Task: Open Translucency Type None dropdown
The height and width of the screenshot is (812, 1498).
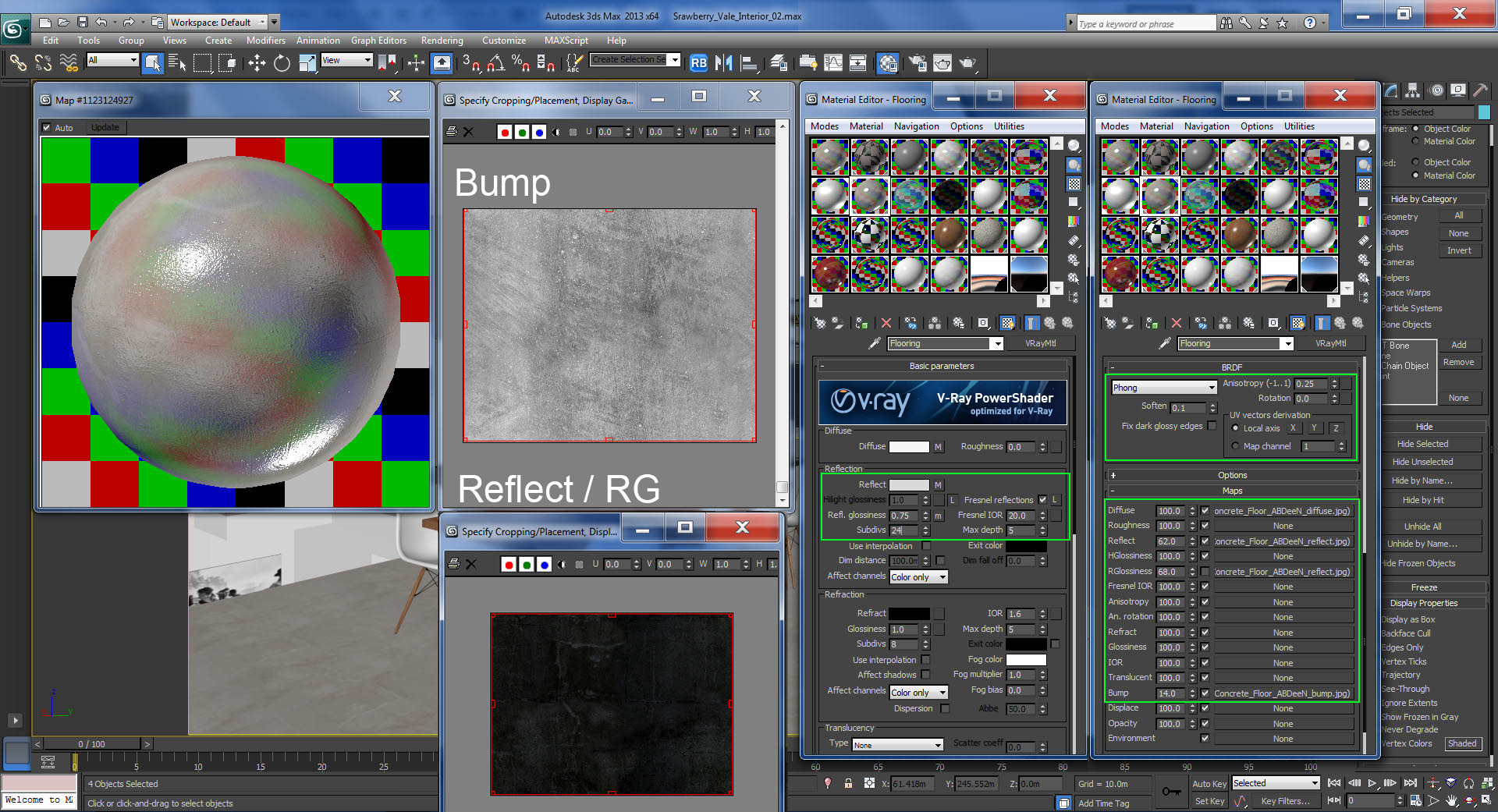Action: 897,745
